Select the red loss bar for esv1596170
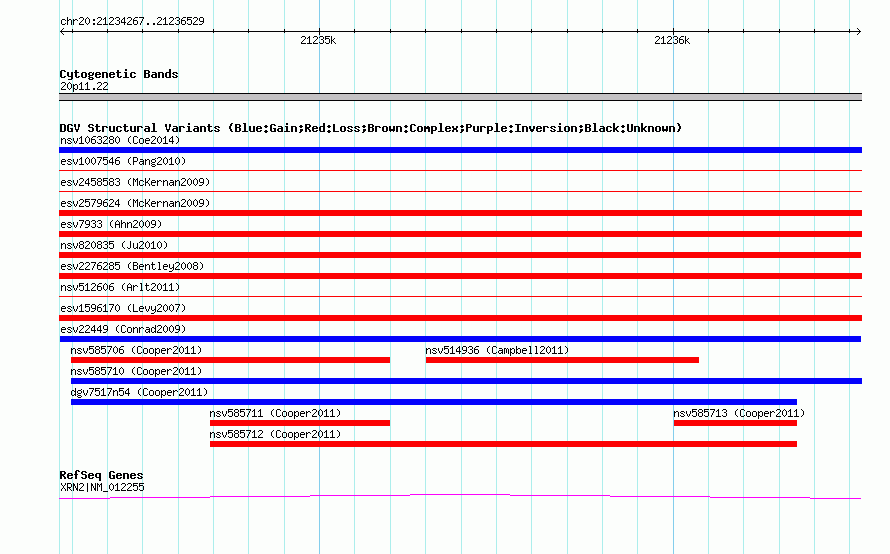890x554 pixels. pos(460,318)
